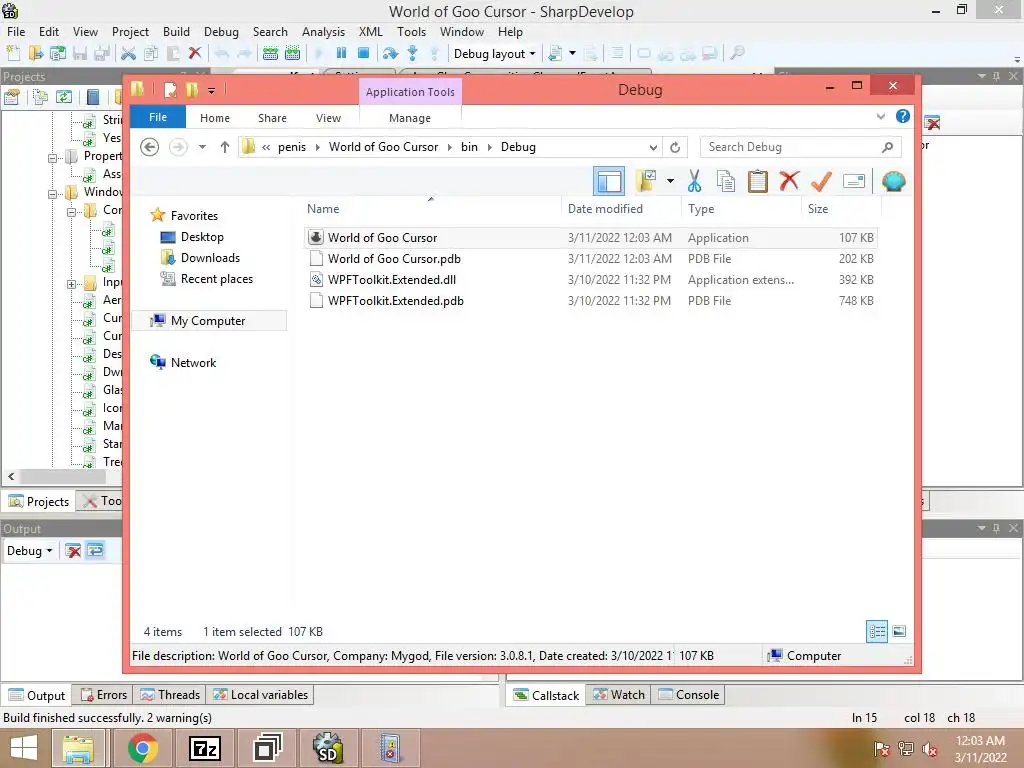Toggle word wrap in Output panel
Screen dimensions: 1024x768
[x=95, y=551]
